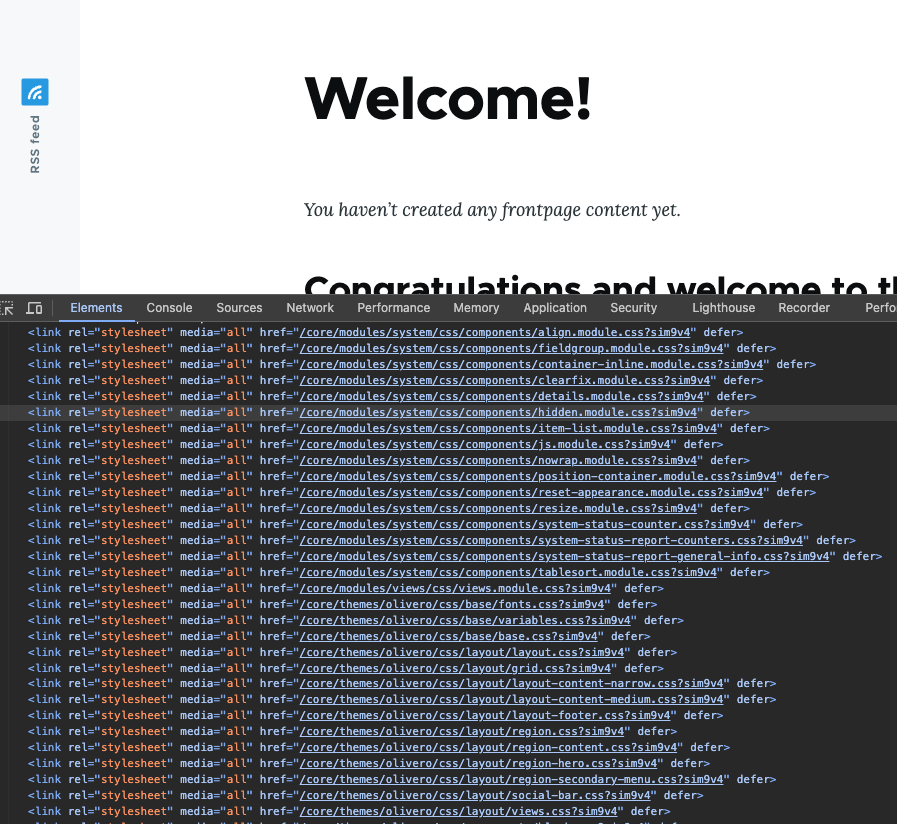This screenshot has width=897, height=824.
Task: Open the Network tab
Action: click(310, 308)
